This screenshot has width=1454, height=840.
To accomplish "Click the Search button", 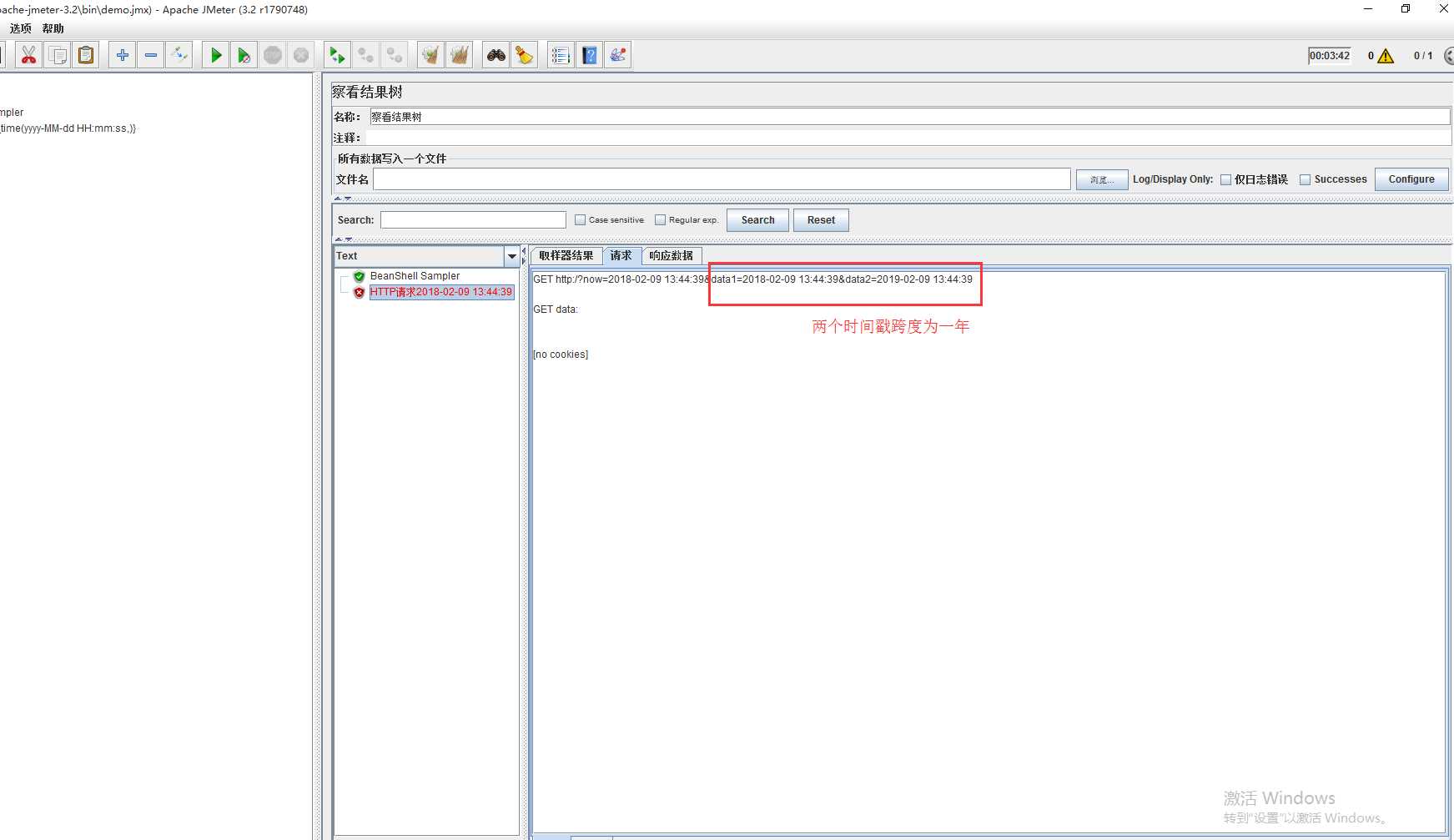I will [x=757, y=220].
